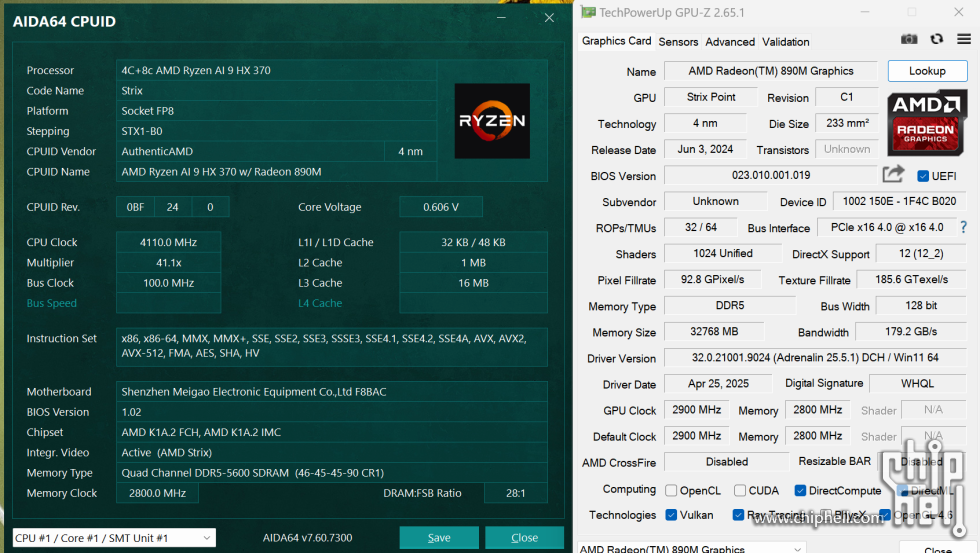Enable the OpenCL checkbox
Screen dimensions: 980x553
point(671,491)
